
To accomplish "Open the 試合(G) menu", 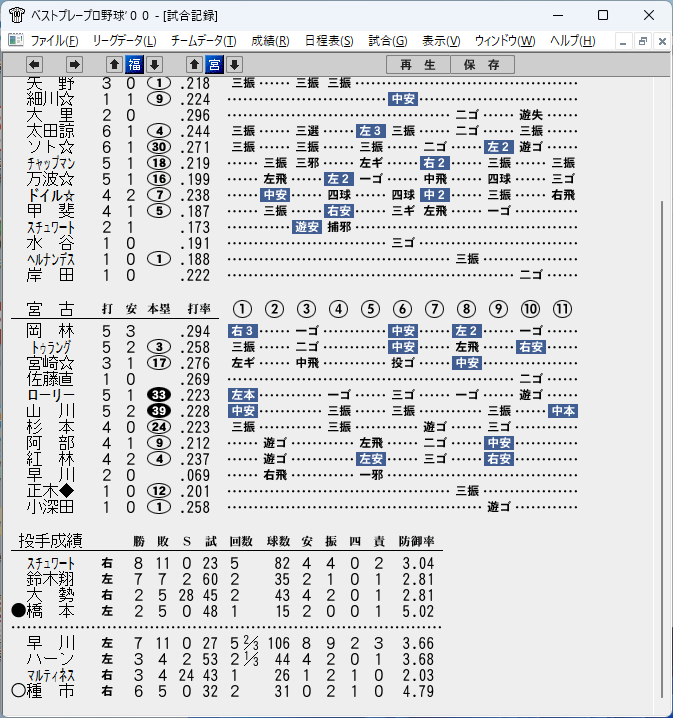I will tap(388, 41).
